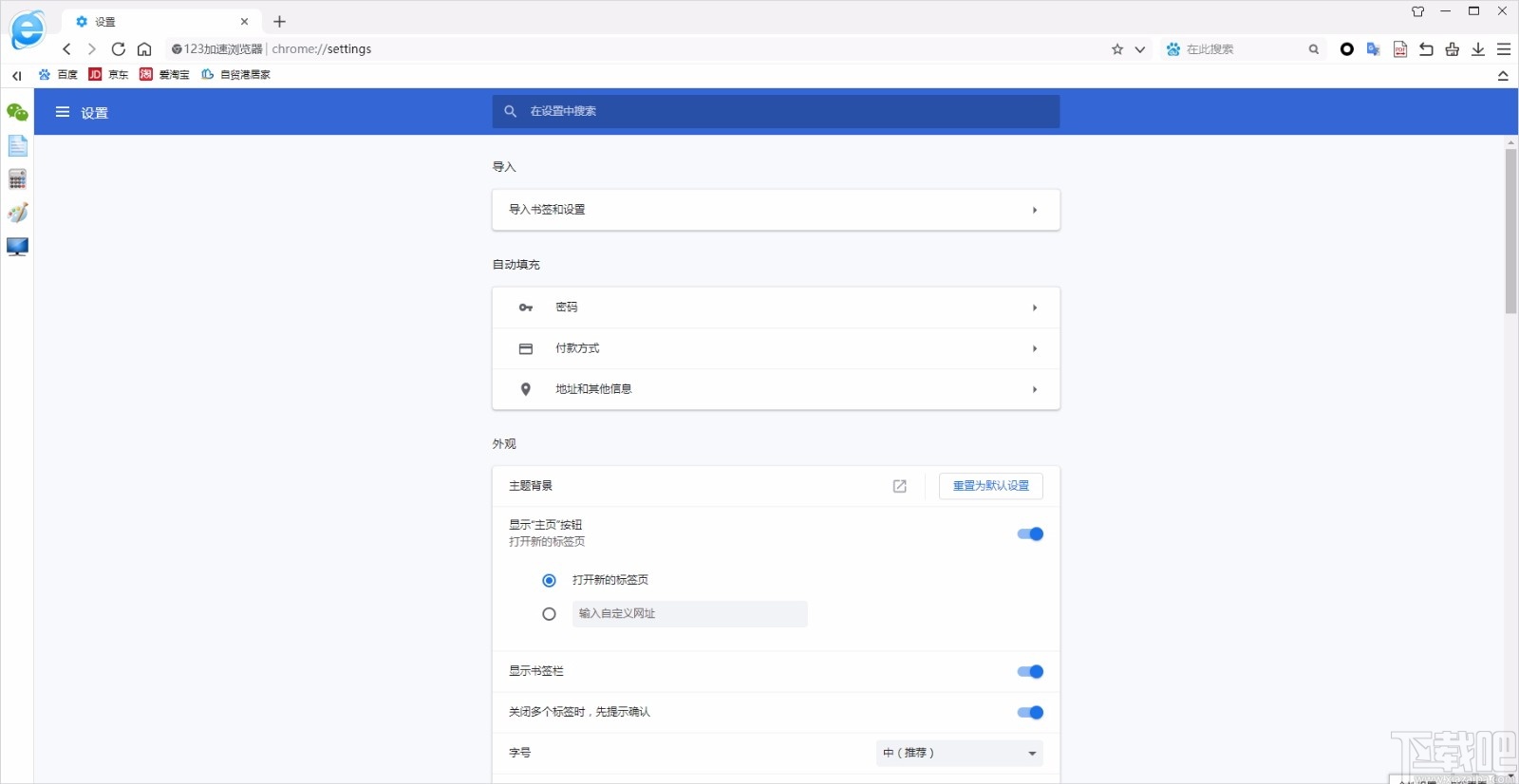The image size is (1519, 784).
Task: Open the 百度 bookmark
Action: (58, 74)
